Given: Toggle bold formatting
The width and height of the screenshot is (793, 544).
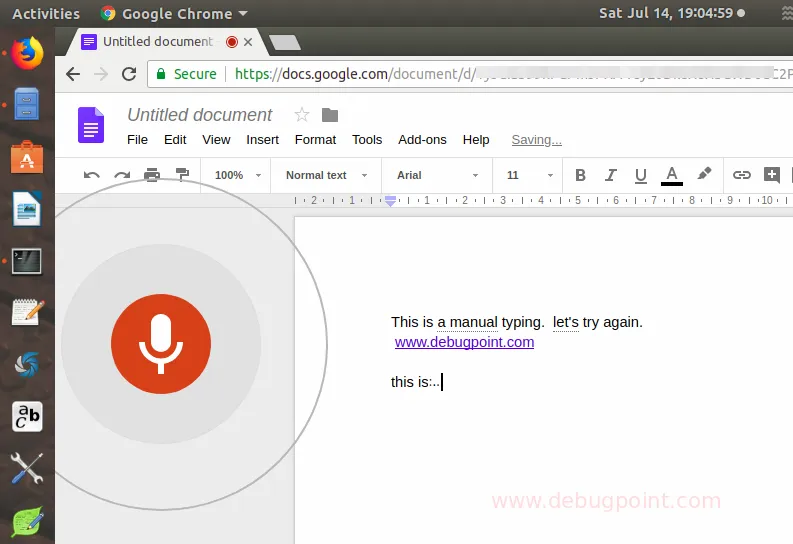Looking at the screenshot, I should click(580, 175).
